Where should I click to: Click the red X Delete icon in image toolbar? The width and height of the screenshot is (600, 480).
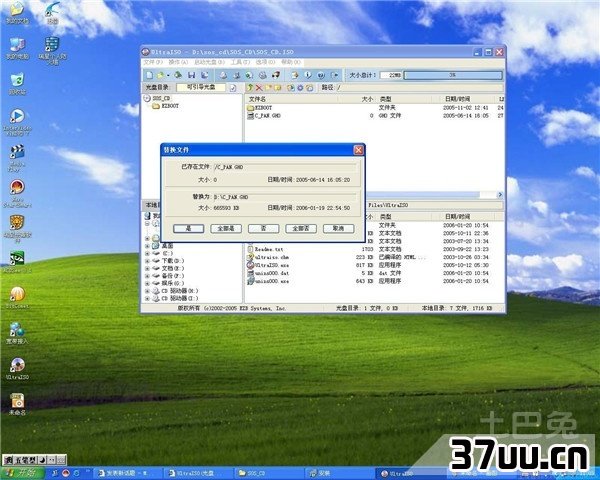point(259,88)
